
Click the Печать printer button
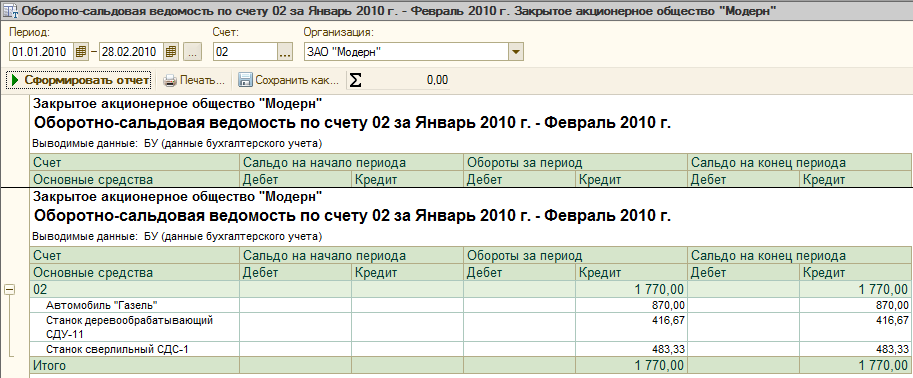click(x=194, y=80)
